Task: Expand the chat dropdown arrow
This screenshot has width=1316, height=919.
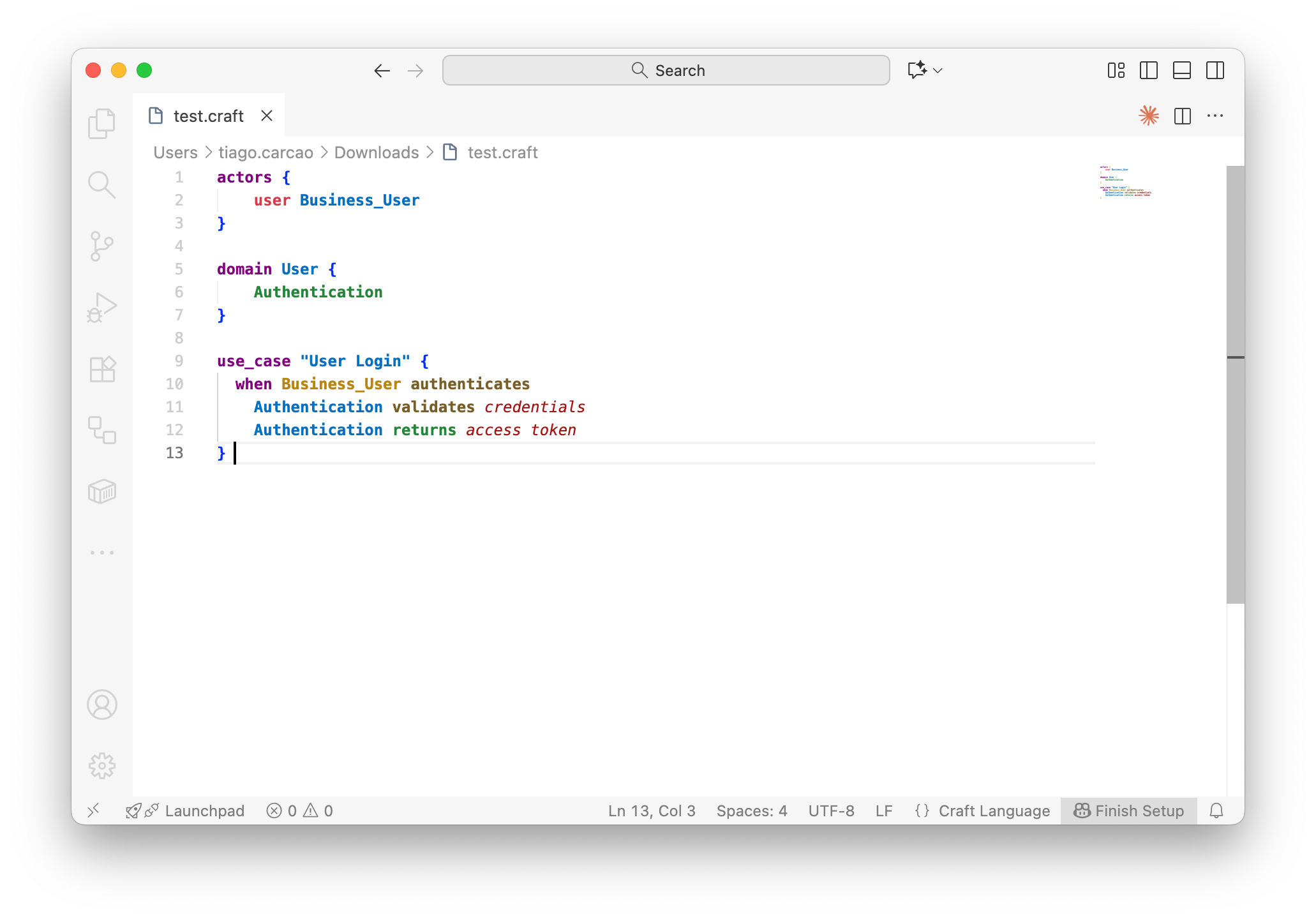Action: [938, 71]
